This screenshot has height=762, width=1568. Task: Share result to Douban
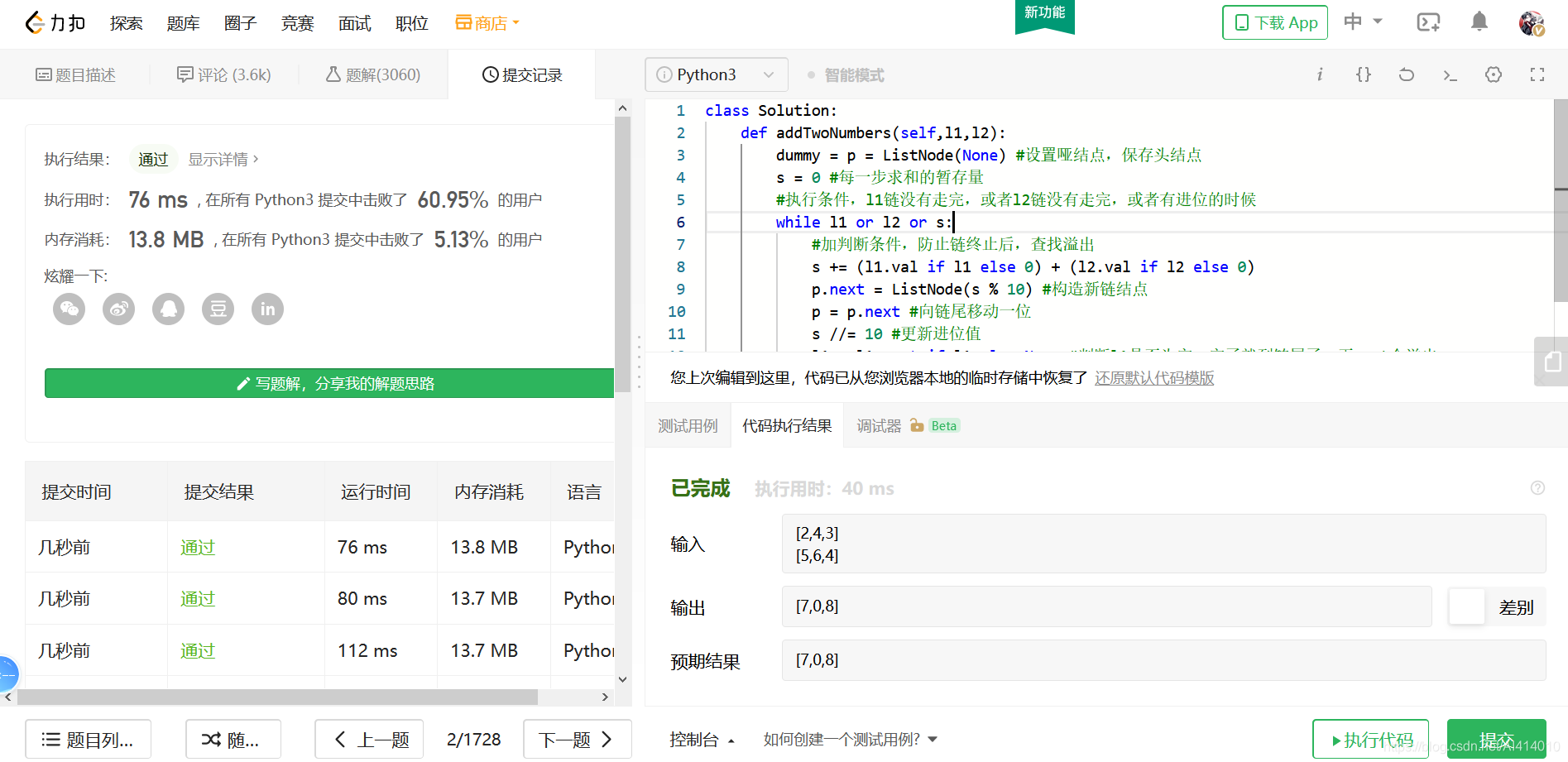pos(218,309)
